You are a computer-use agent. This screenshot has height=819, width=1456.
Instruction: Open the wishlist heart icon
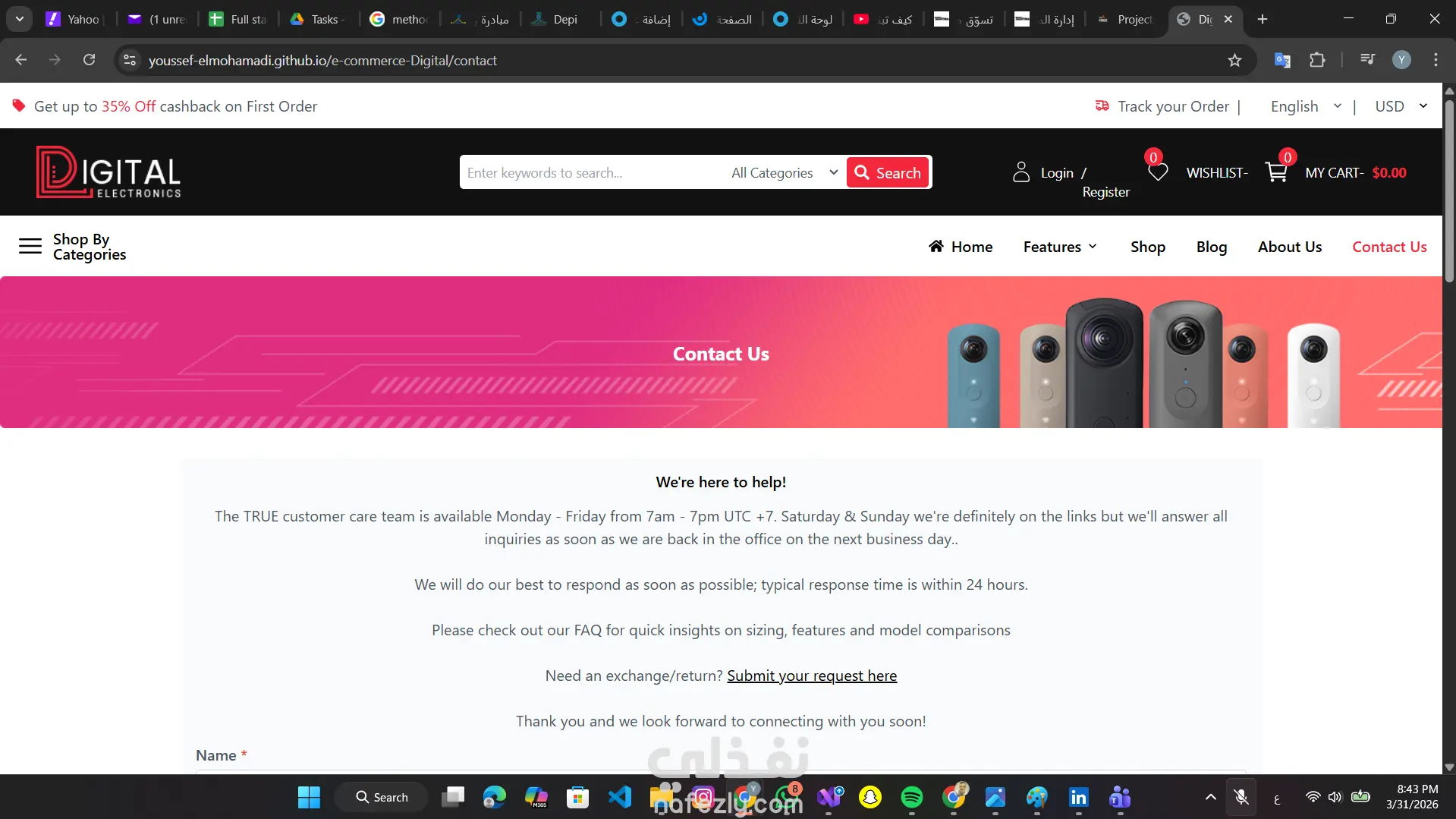[1158, 172]
